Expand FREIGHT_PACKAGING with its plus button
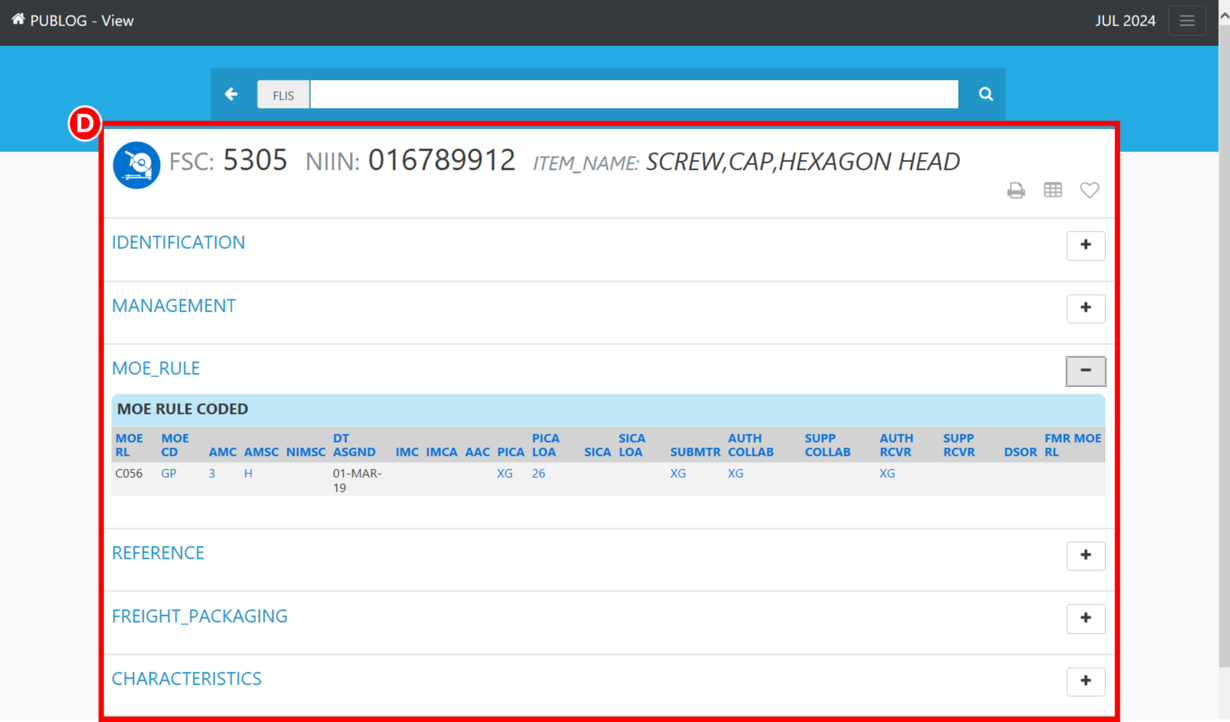1230x722 pixels. click(1086, 618)
